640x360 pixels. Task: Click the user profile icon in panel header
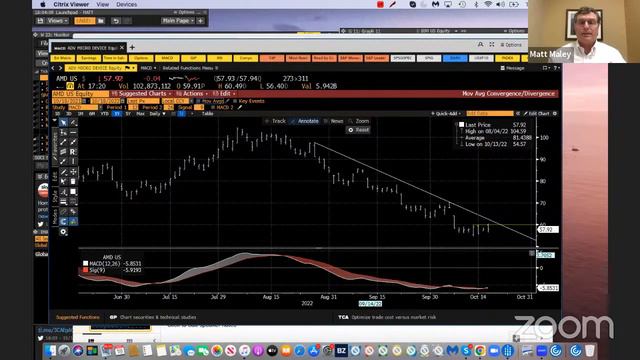tap(480, 44)
